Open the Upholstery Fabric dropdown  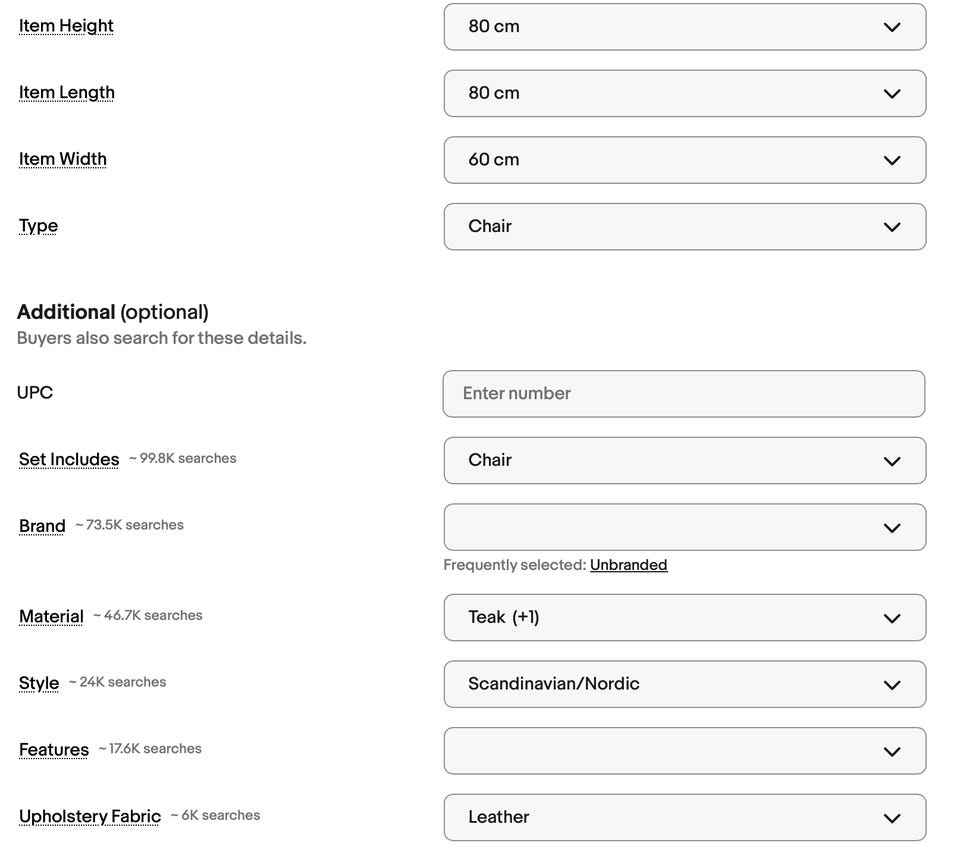tap(684, 817)
